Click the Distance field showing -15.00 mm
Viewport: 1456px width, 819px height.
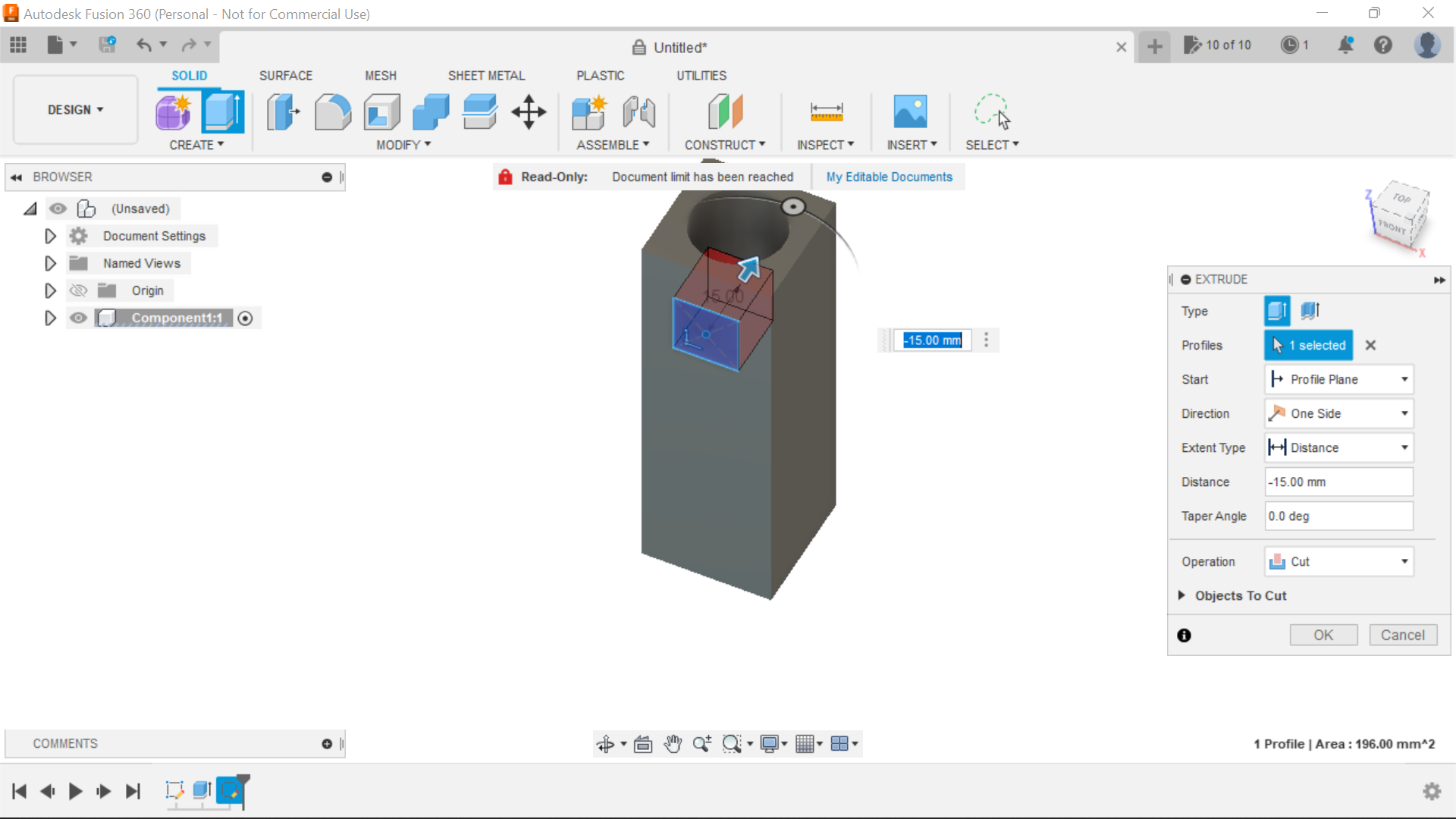click(1338, 482)
